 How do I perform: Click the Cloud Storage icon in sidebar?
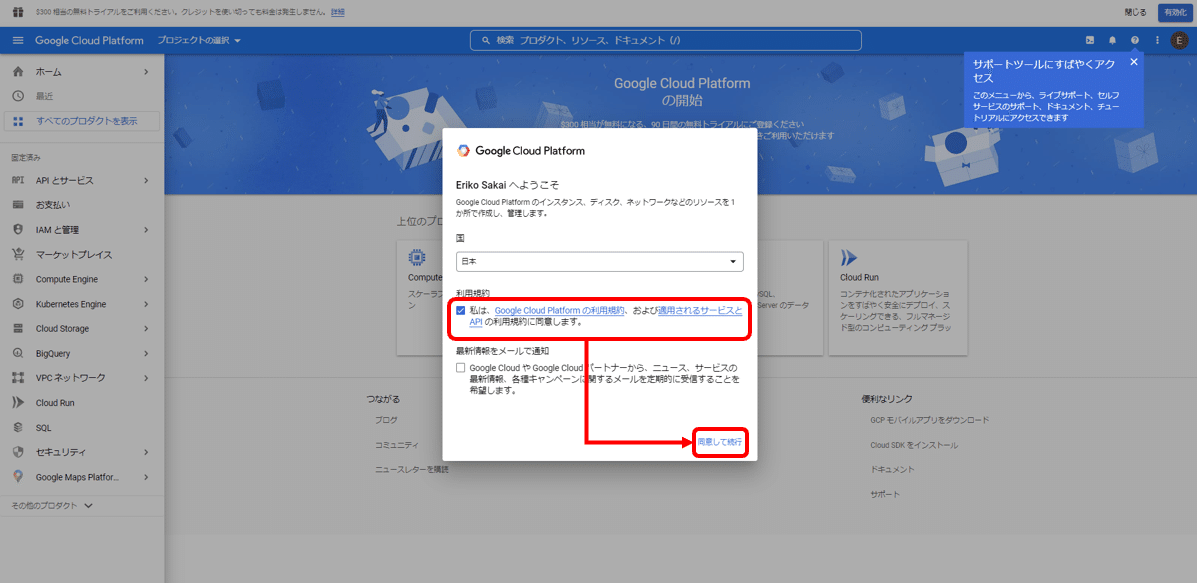pos(18,329)
